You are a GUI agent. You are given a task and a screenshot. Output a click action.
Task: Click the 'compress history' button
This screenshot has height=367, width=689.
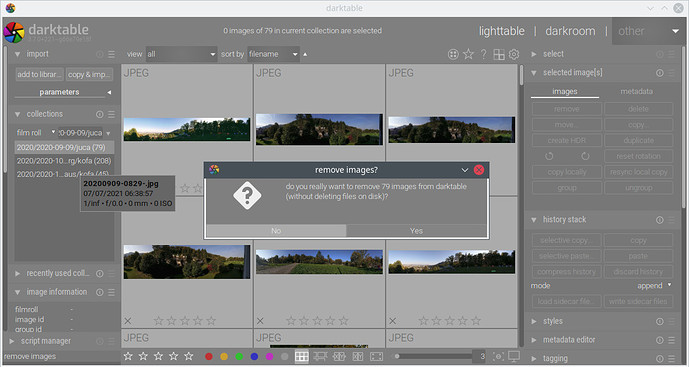tap(566, 272)
